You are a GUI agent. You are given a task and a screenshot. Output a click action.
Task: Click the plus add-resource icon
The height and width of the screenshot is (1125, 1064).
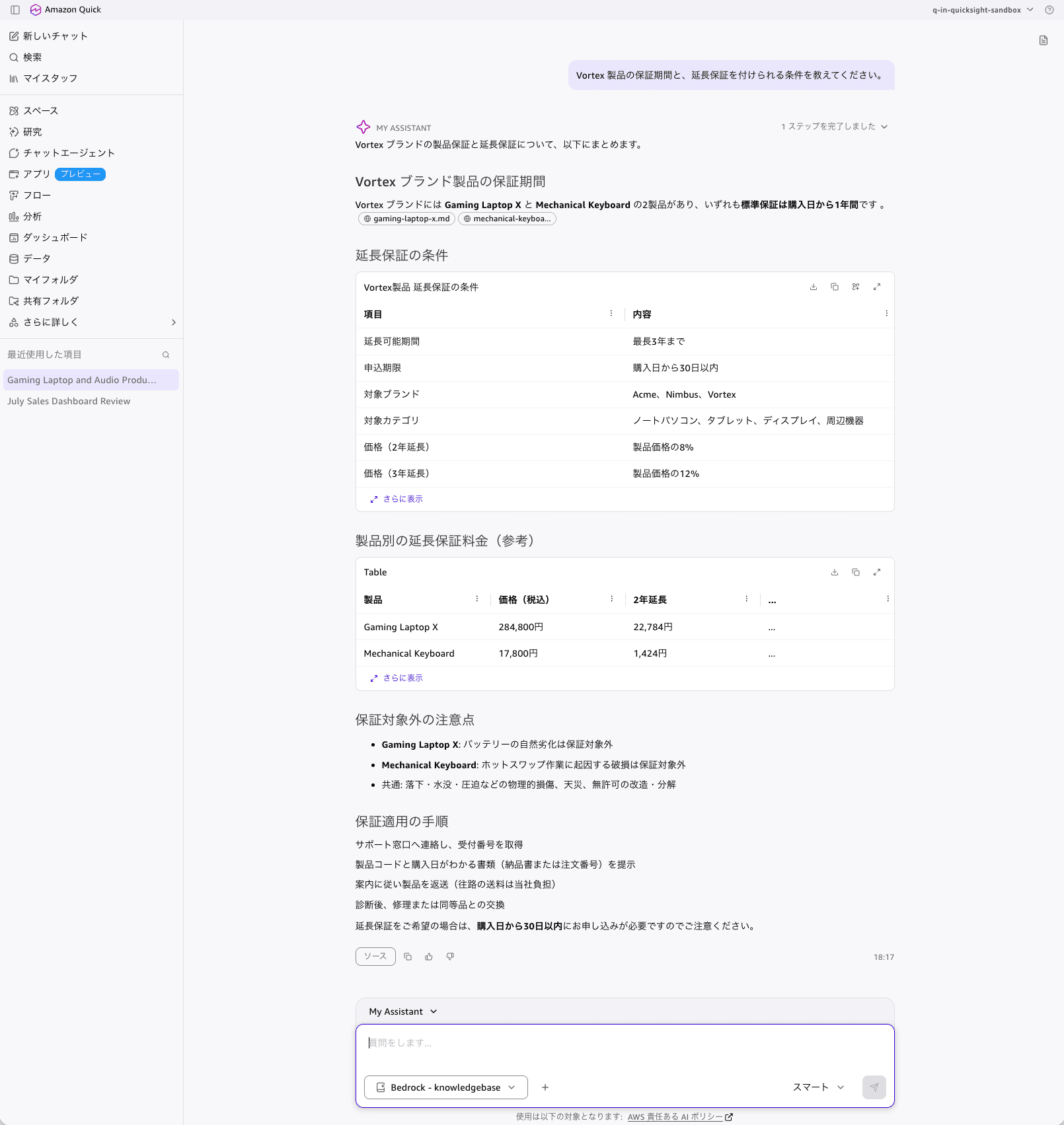click(x=545, y=1087)
